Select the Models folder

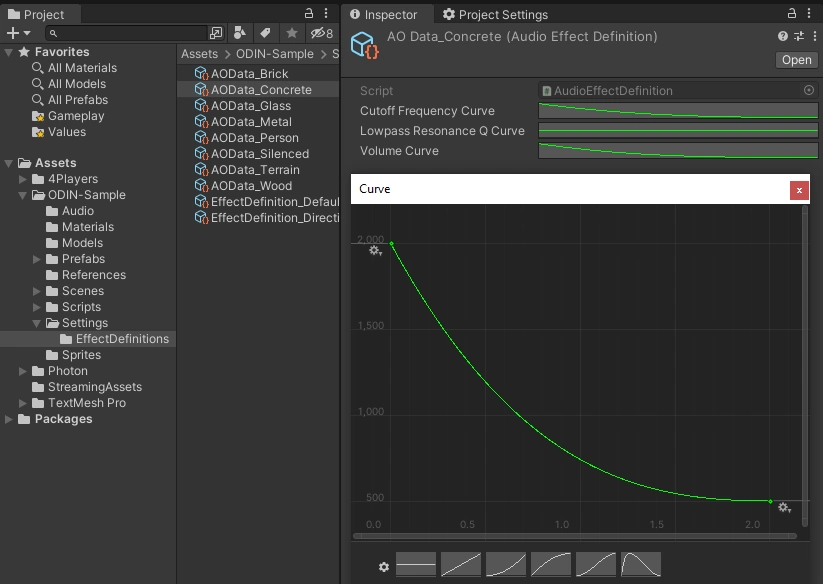pyautogui.click(x=82, y=243)
